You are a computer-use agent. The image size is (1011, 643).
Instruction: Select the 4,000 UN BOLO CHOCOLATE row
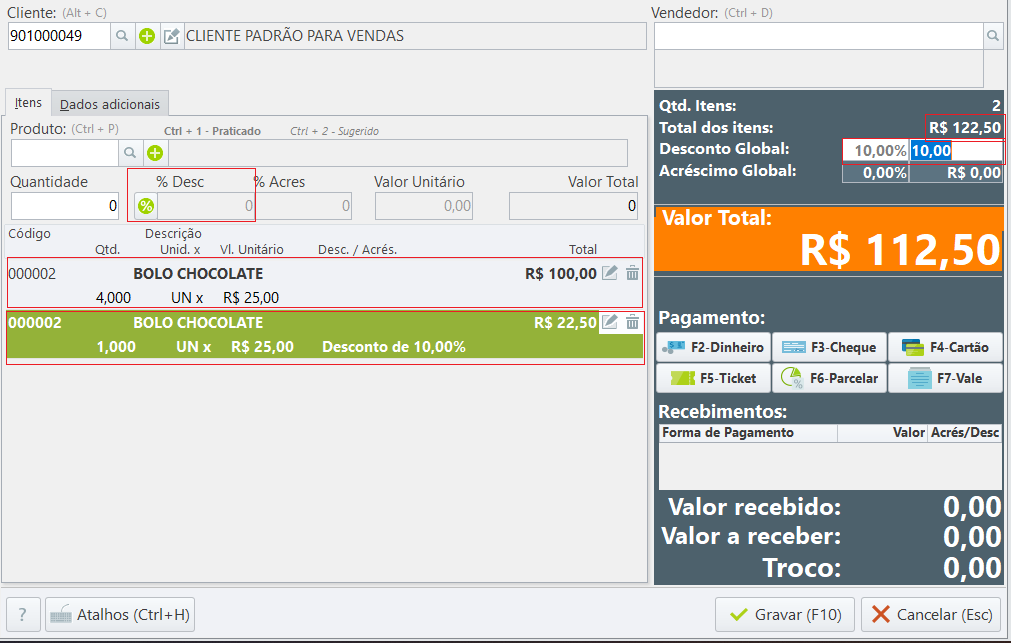coord(325,283)
